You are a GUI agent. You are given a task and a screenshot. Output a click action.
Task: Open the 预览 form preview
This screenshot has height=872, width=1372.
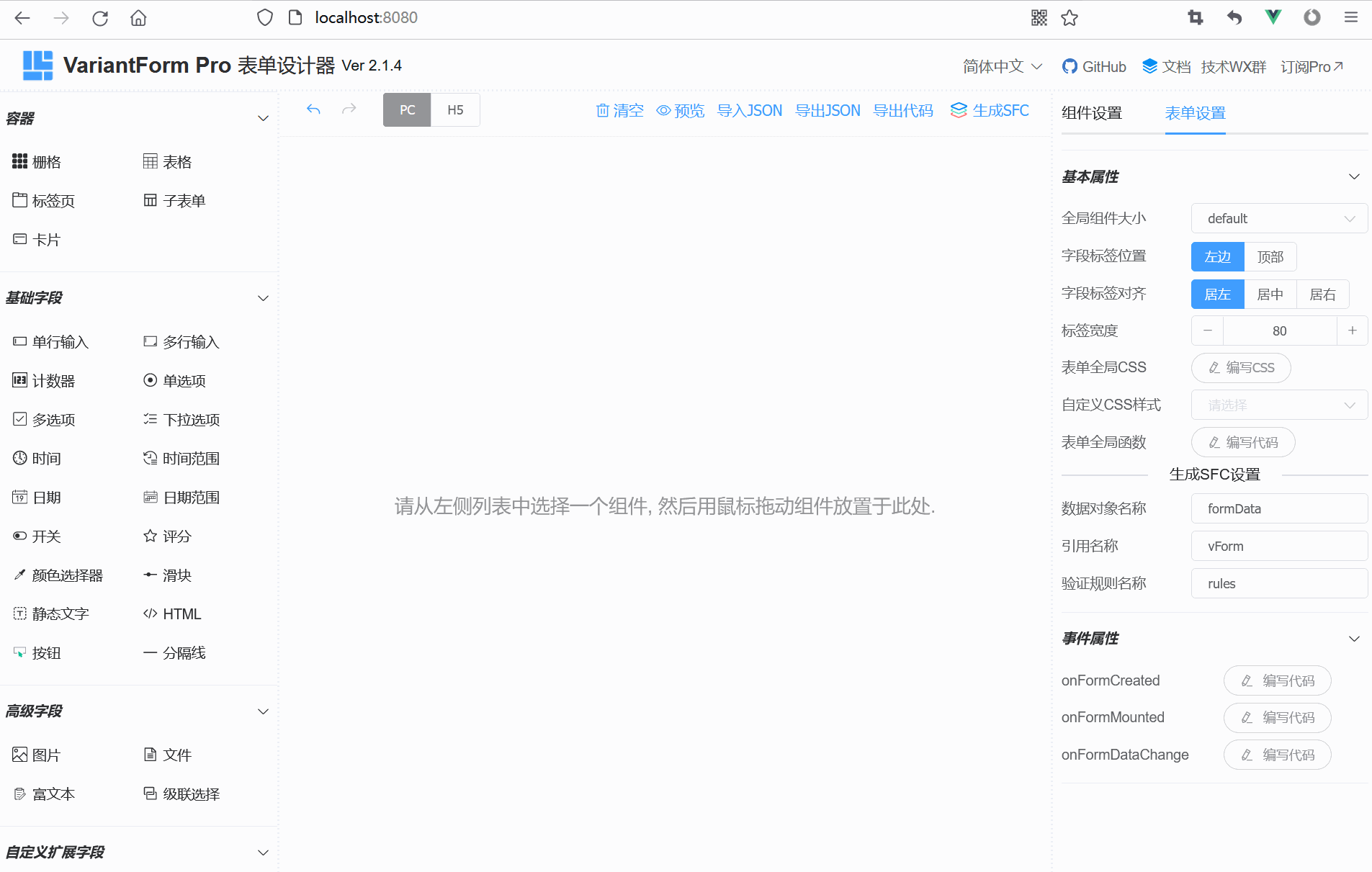coord(680,110)
